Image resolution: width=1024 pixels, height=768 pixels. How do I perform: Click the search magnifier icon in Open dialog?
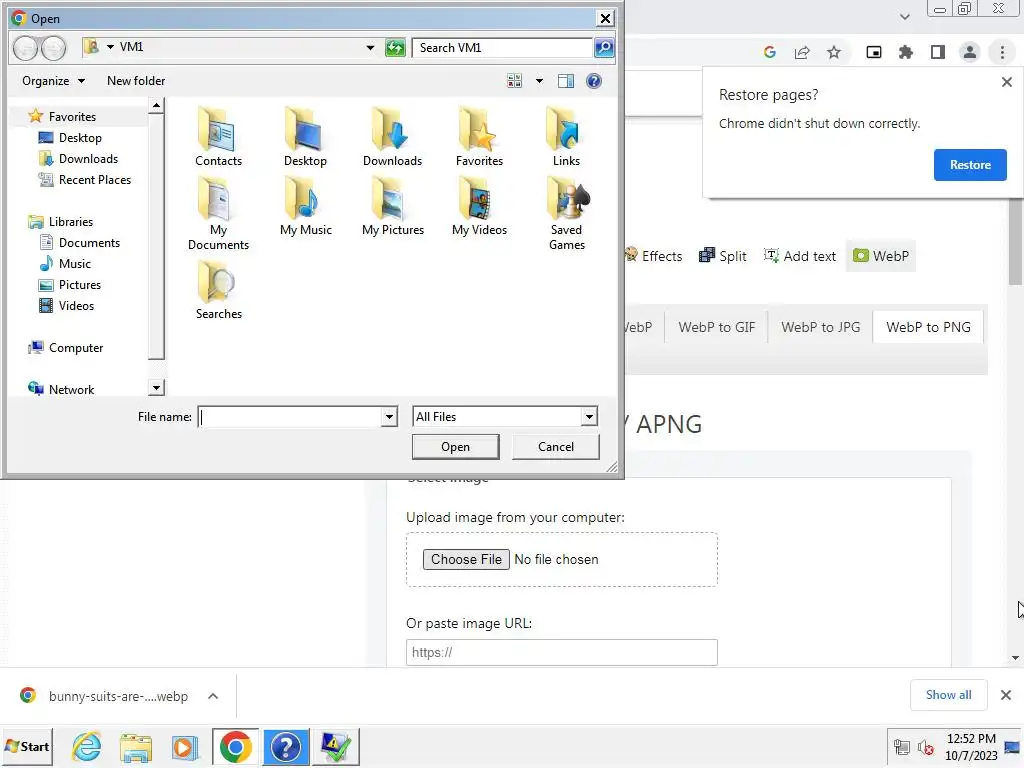coord(604,48)
